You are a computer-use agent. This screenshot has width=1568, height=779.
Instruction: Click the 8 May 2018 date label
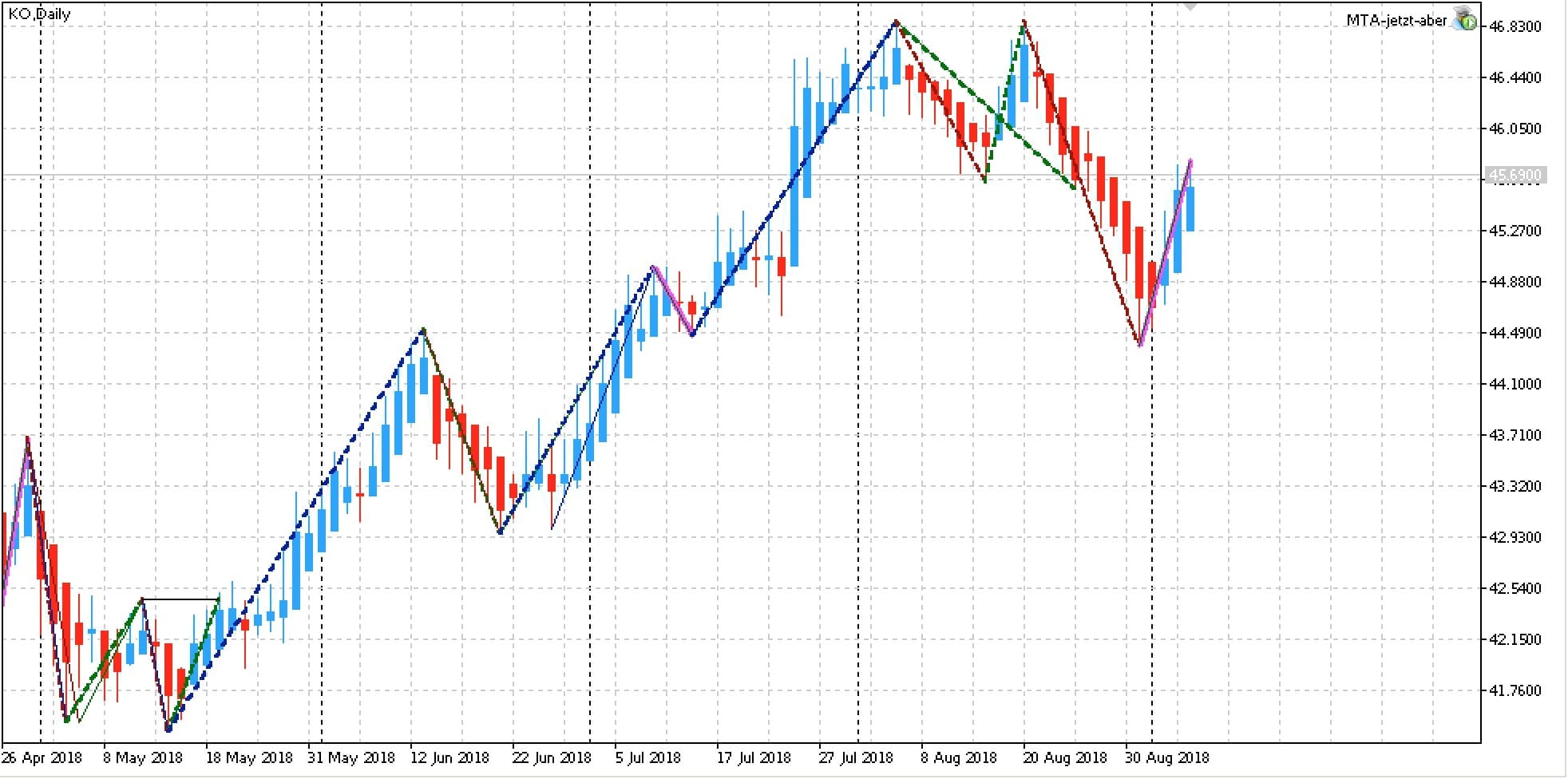pos(142,757)
